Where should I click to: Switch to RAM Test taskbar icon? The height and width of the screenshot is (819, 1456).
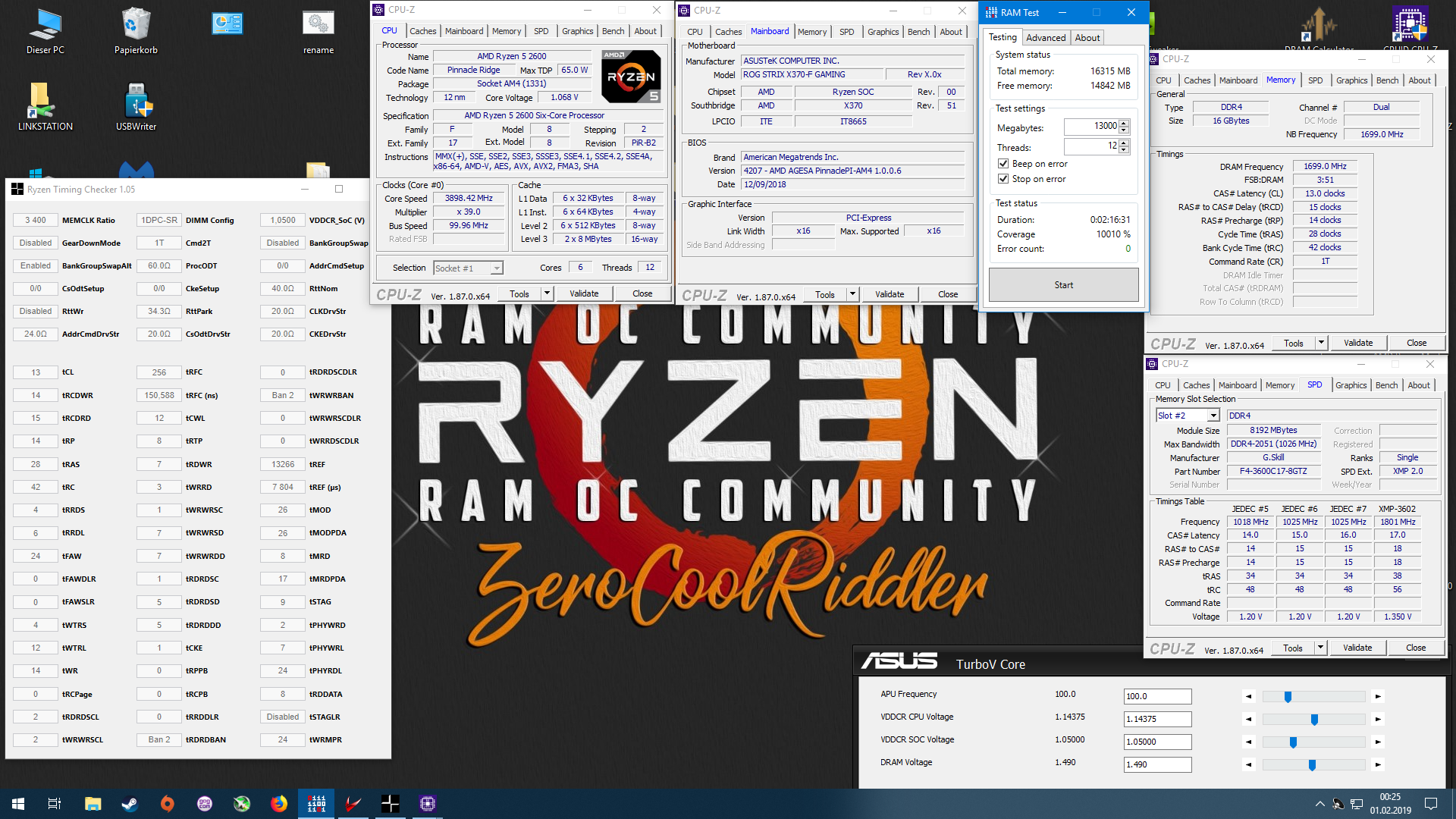coord(316,804)
